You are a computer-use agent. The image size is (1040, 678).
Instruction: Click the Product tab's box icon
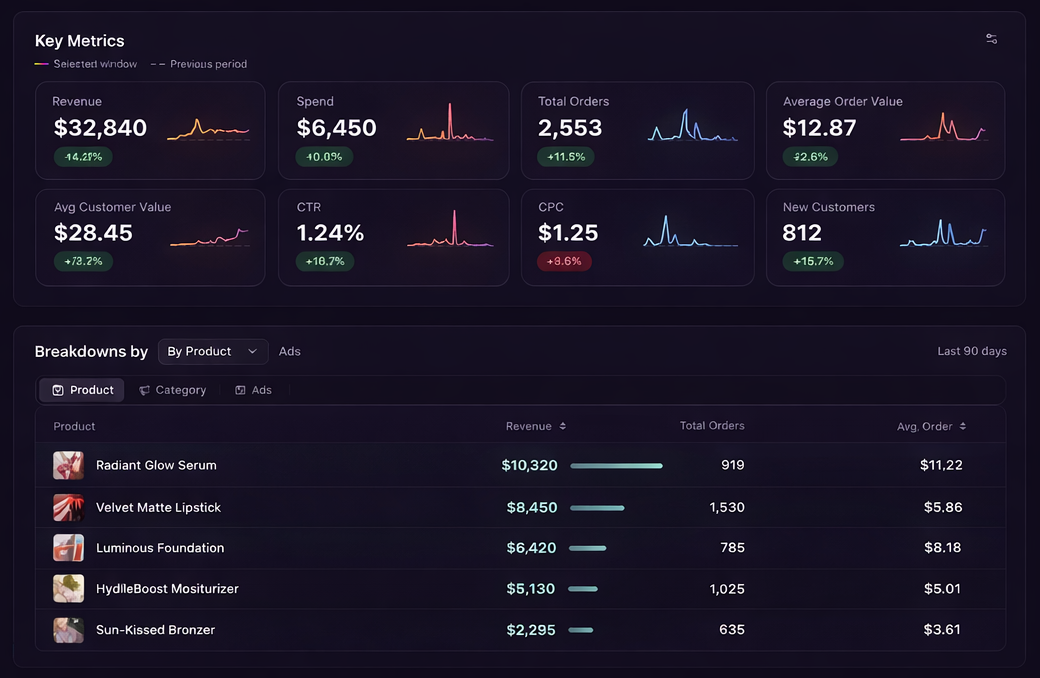58,389
